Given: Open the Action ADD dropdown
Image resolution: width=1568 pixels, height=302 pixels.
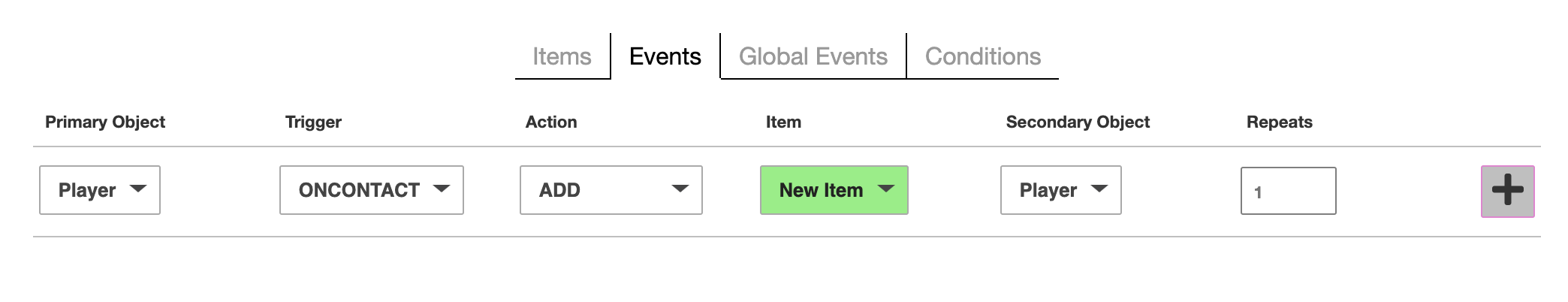Looking at the screenshot, I should (611, 190).
